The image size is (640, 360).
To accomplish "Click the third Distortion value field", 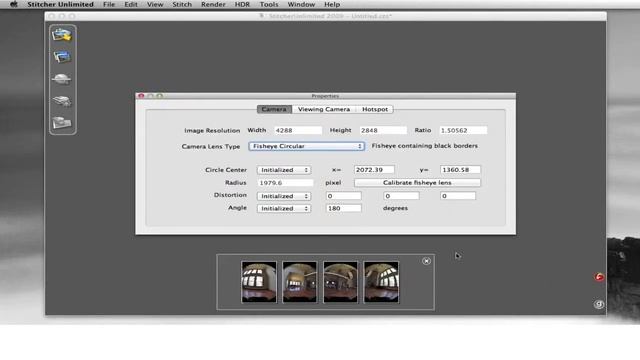I will [458, 196].
